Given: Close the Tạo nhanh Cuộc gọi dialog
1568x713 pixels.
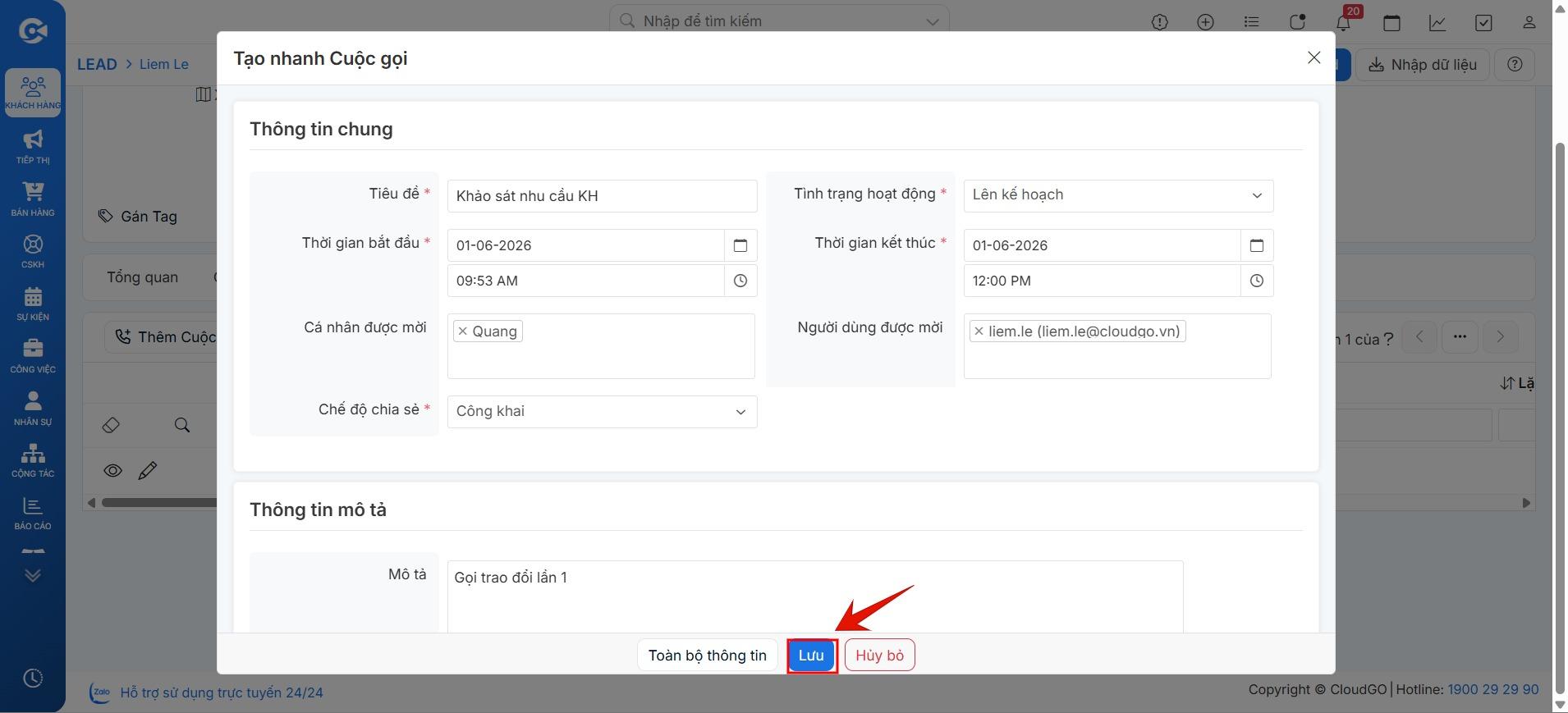Looking at the screenshot, I should [x=1314, y=57].
